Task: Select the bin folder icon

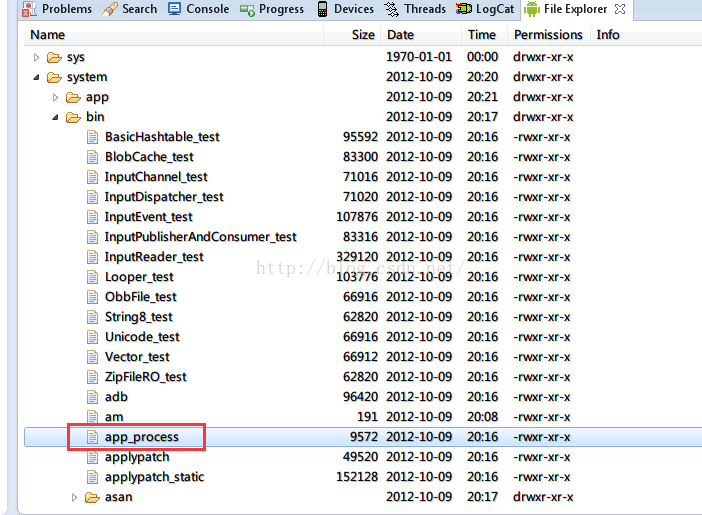Action: pyautogui.click(x=73, y=117)
